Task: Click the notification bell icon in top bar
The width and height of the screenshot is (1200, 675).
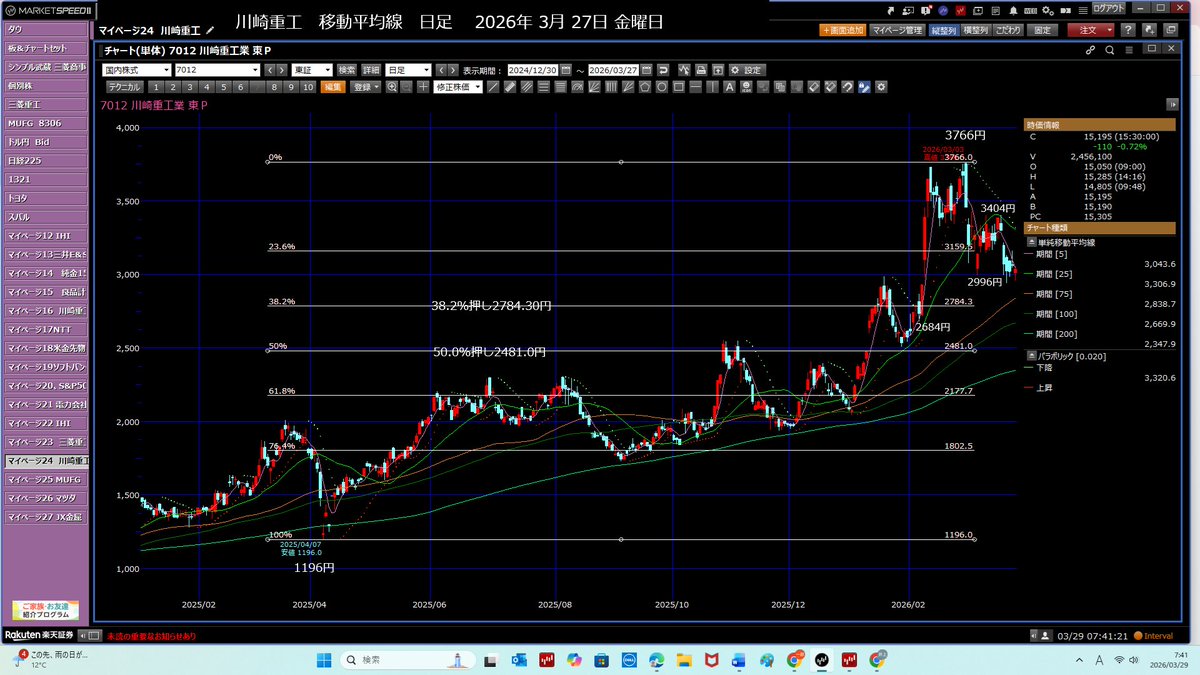Action: point(1013,11)
